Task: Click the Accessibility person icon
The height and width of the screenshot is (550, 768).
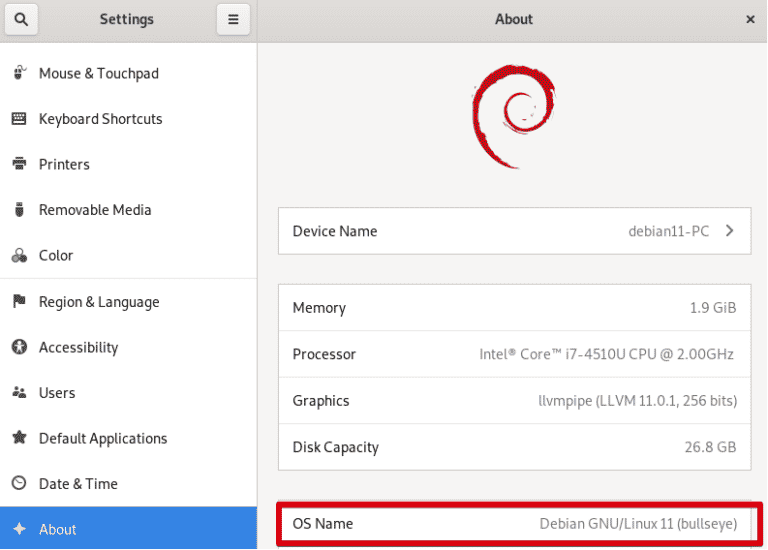Action: tap(19, 347)
